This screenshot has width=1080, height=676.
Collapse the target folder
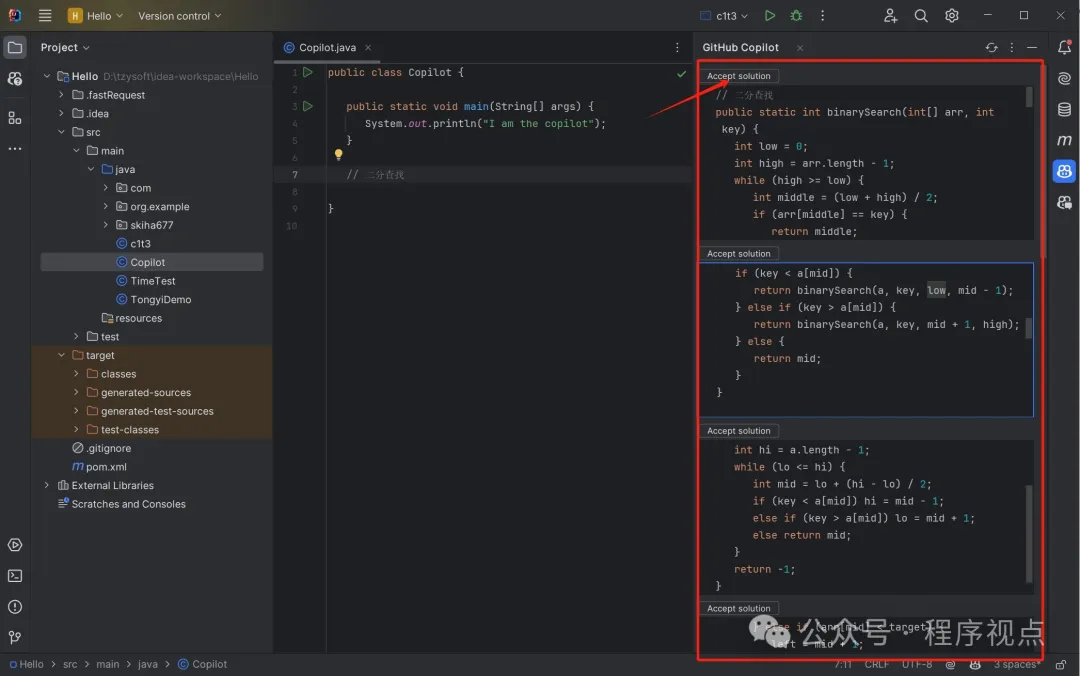pyautogui.click(x=61, y=355)
